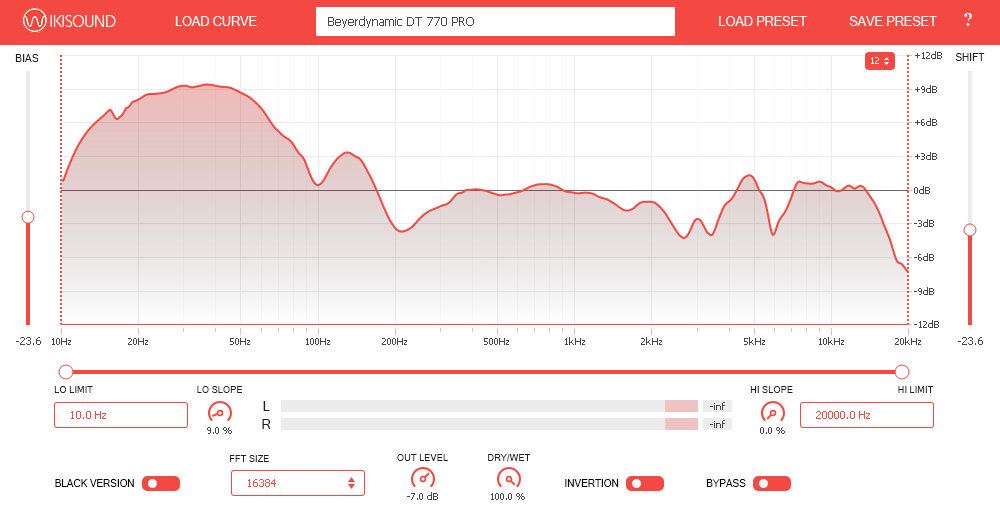The width and height of the screenshot is (1000, 516).
Task: Toggle the BYPASS switch
Action: (772, 483)
